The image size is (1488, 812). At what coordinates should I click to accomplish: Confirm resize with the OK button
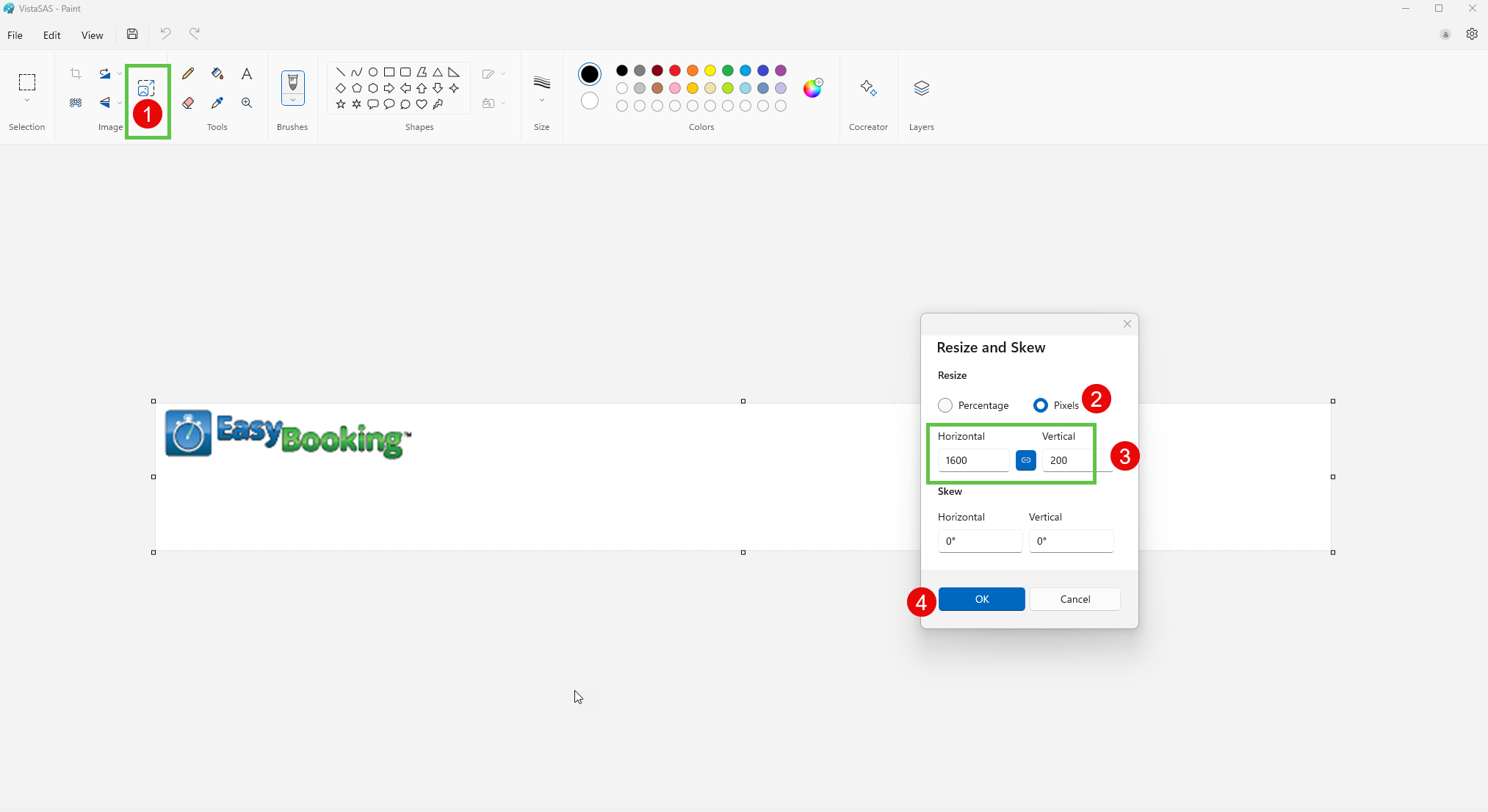pyautogui.click(x=982, y=599)
